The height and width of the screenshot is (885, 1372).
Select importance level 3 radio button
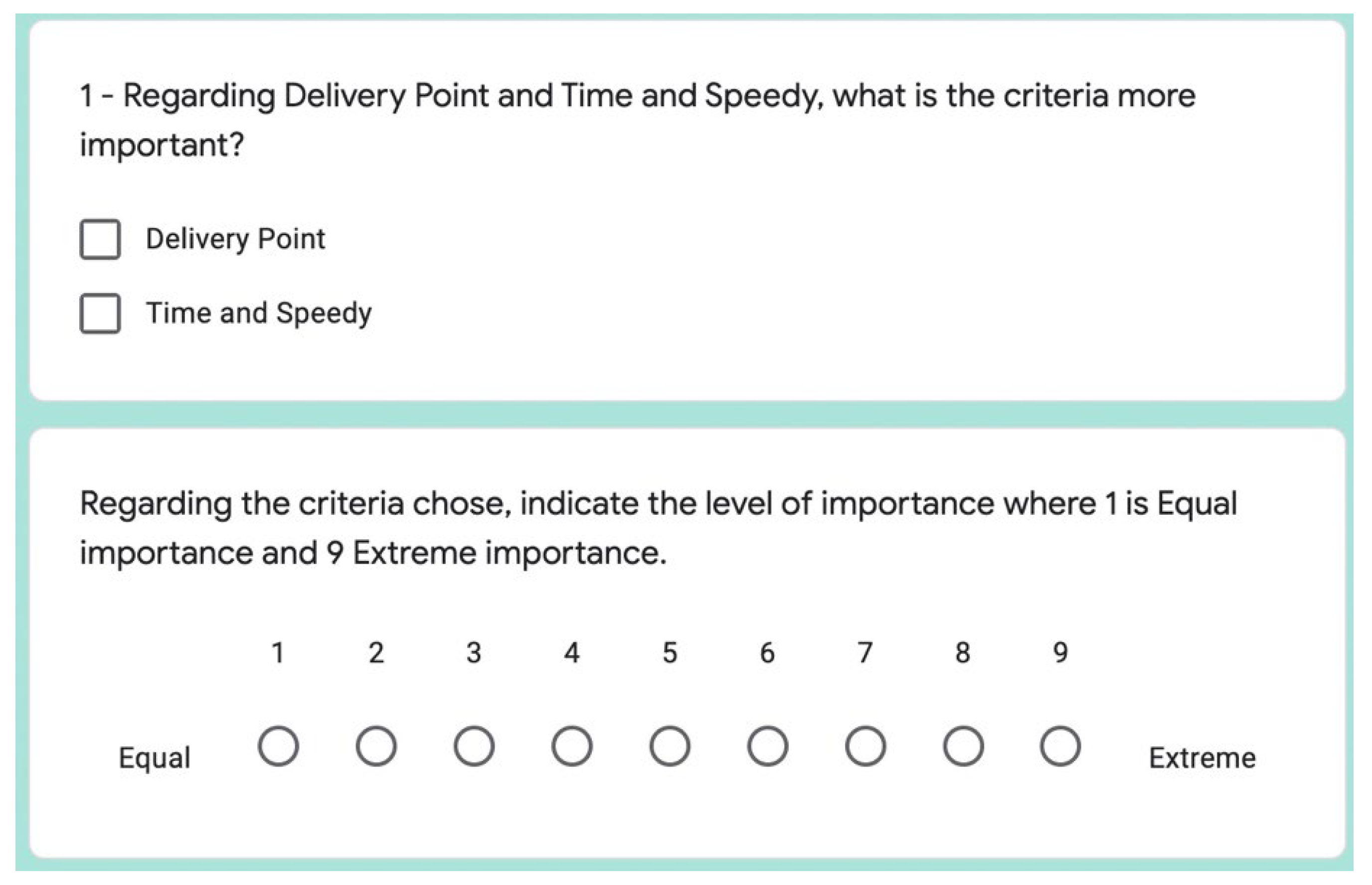click(474, 746)
